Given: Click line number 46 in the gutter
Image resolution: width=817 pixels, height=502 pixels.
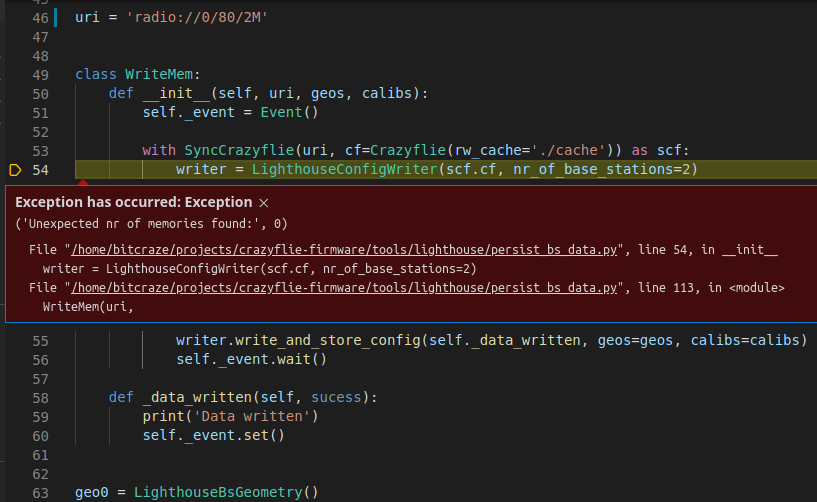Looking at the screenshot, I should pos(41,18).
